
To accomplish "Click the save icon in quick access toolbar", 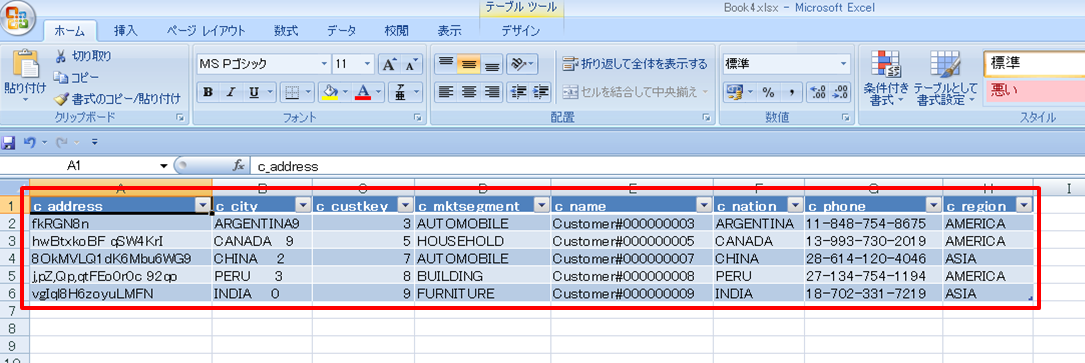I will coord(9,143).
